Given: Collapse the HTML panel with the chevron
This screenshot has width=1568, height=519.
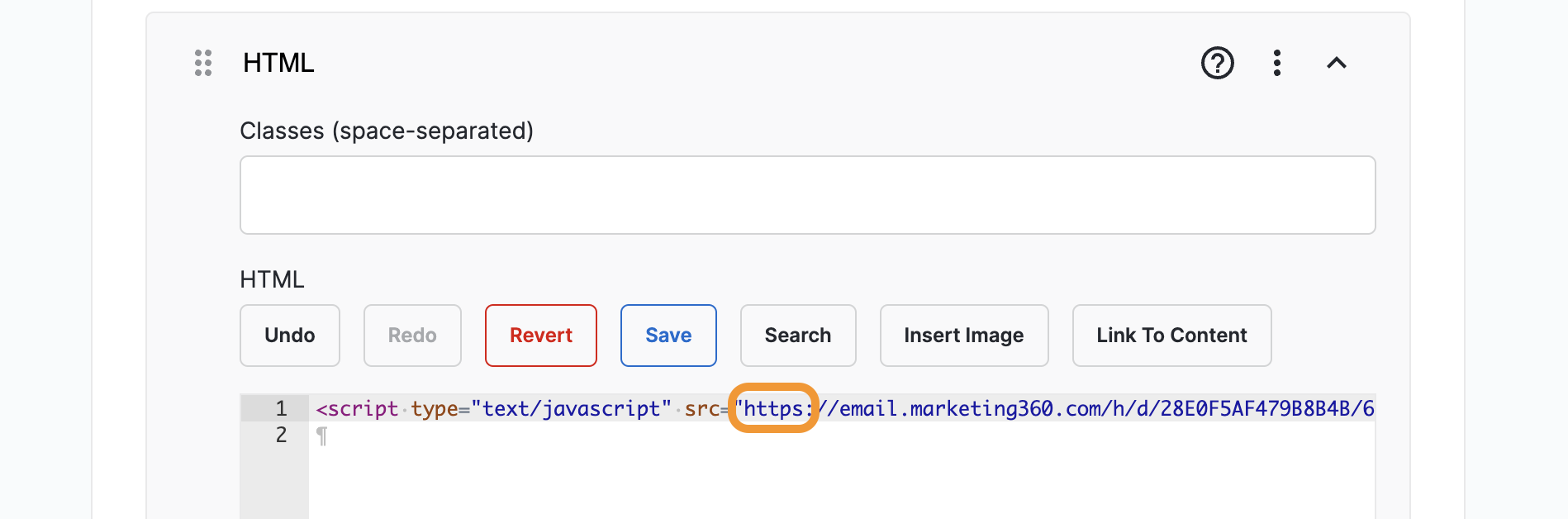Looking at the screenshot, I should (x=1336, y=63).
